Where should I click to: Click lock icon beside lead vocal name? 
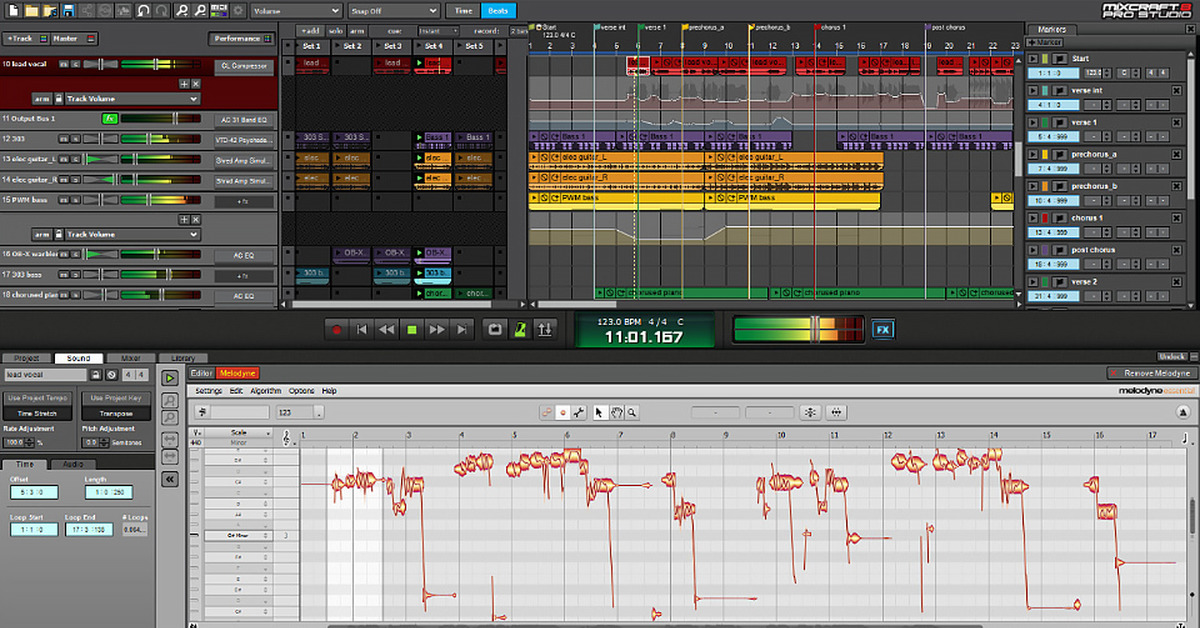[x=96, y=375]
